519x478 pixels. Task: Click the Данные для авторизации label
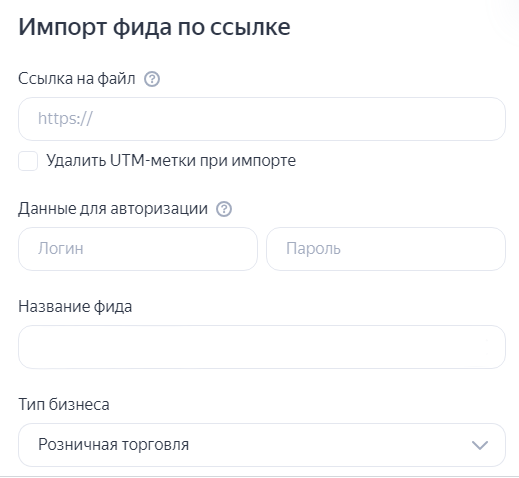coord(113,209)
